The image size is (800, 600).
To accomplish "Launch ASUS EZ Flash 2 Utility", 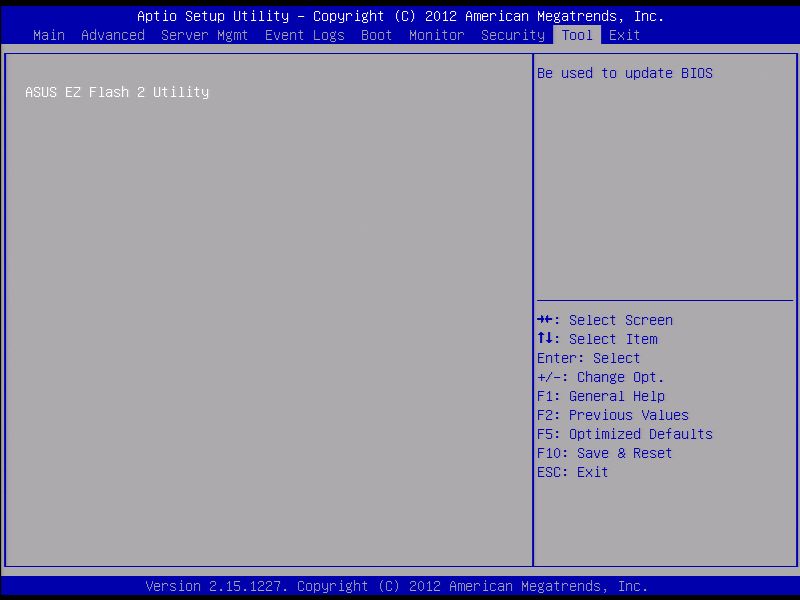I will 117,92.
